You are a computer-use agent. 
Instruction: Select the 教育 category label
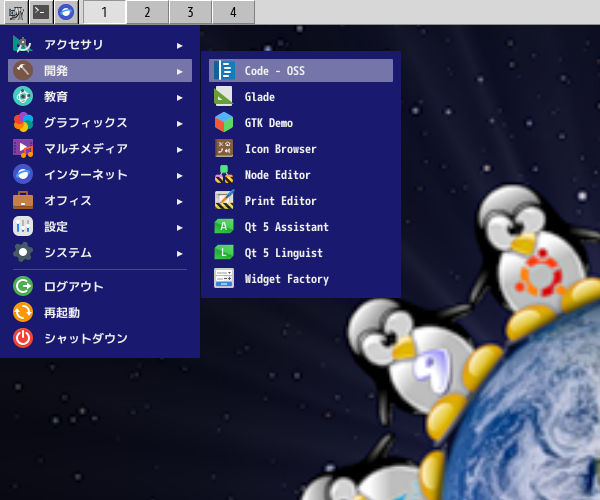pos(56,96)
